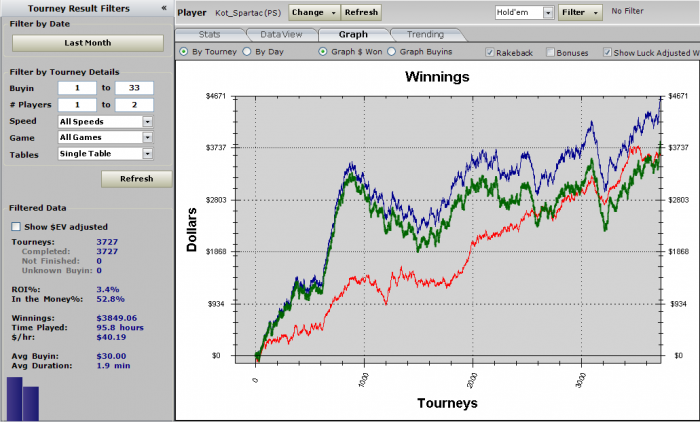
Task: Switch to the Stats tab
Action: coord(209,34)
